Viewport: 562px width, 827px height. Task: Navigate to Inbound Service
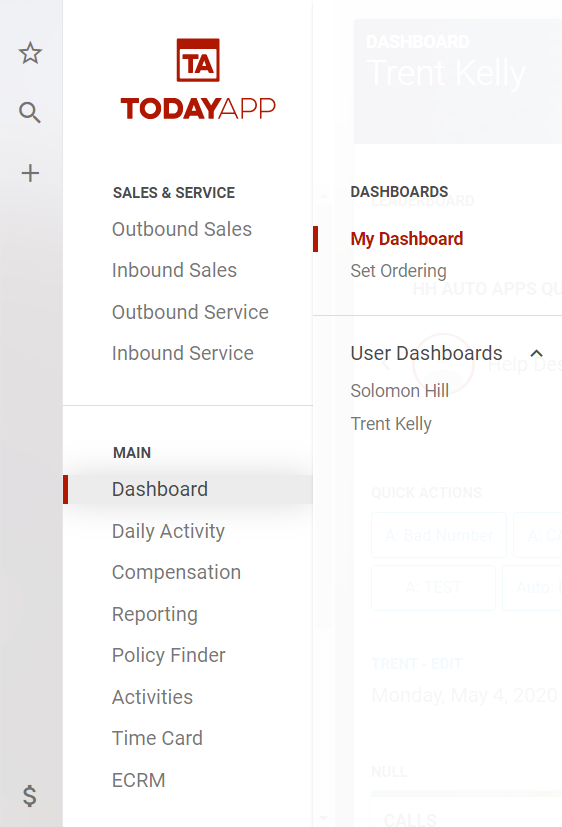(x=183, y=353)
